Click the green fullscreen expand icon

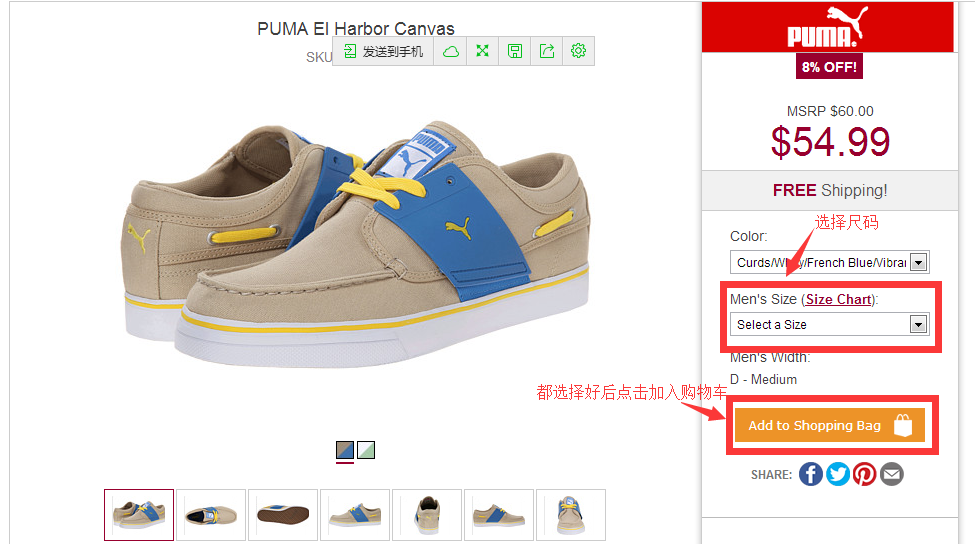pos(483,51)
